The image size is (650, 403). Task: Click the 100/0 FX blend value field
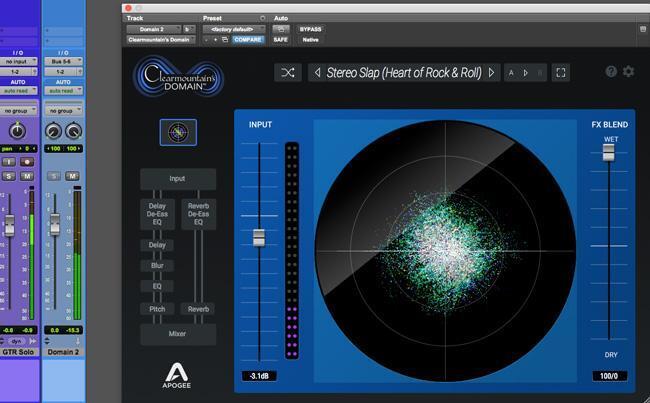[609, 376]
